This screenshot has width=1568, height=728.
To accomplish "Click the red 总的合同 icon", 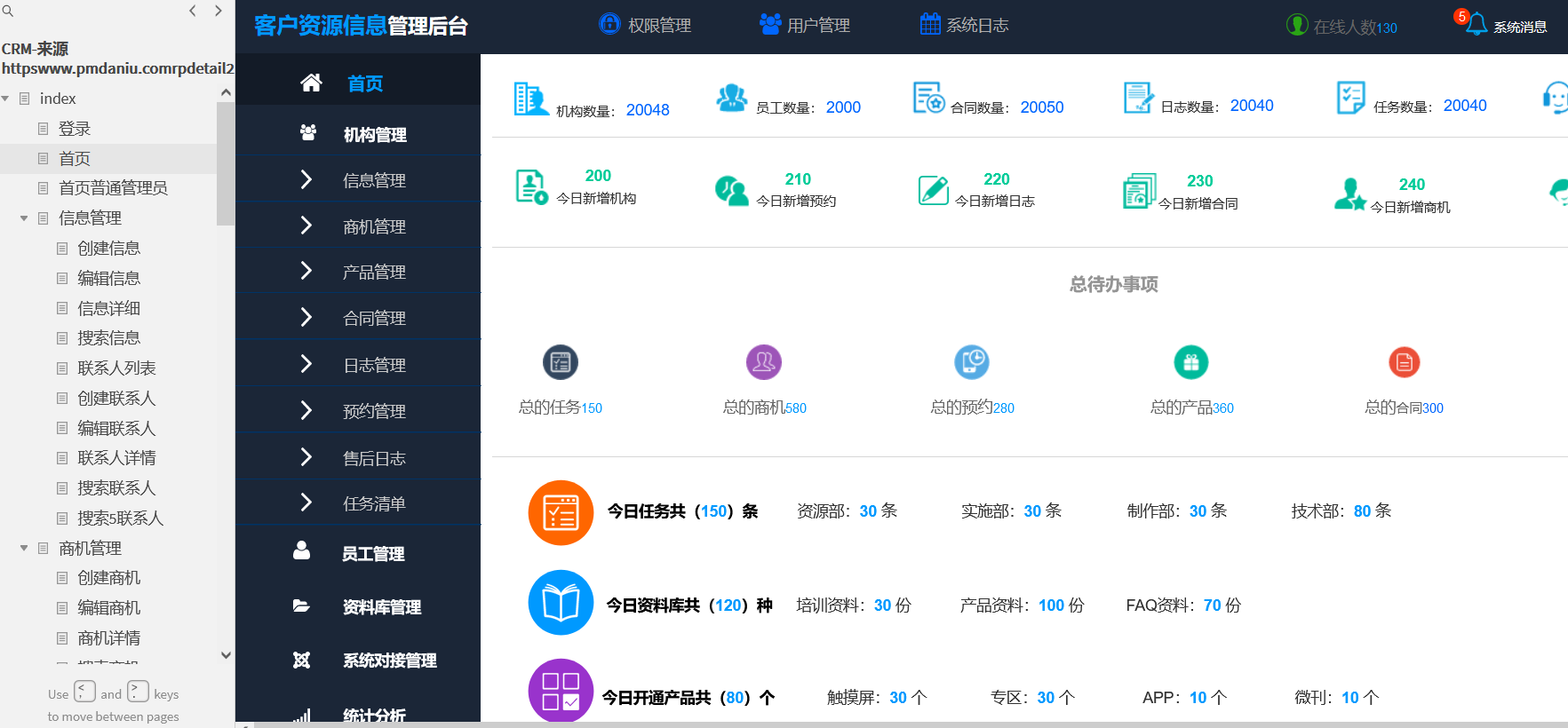I will click(1405, 362).
